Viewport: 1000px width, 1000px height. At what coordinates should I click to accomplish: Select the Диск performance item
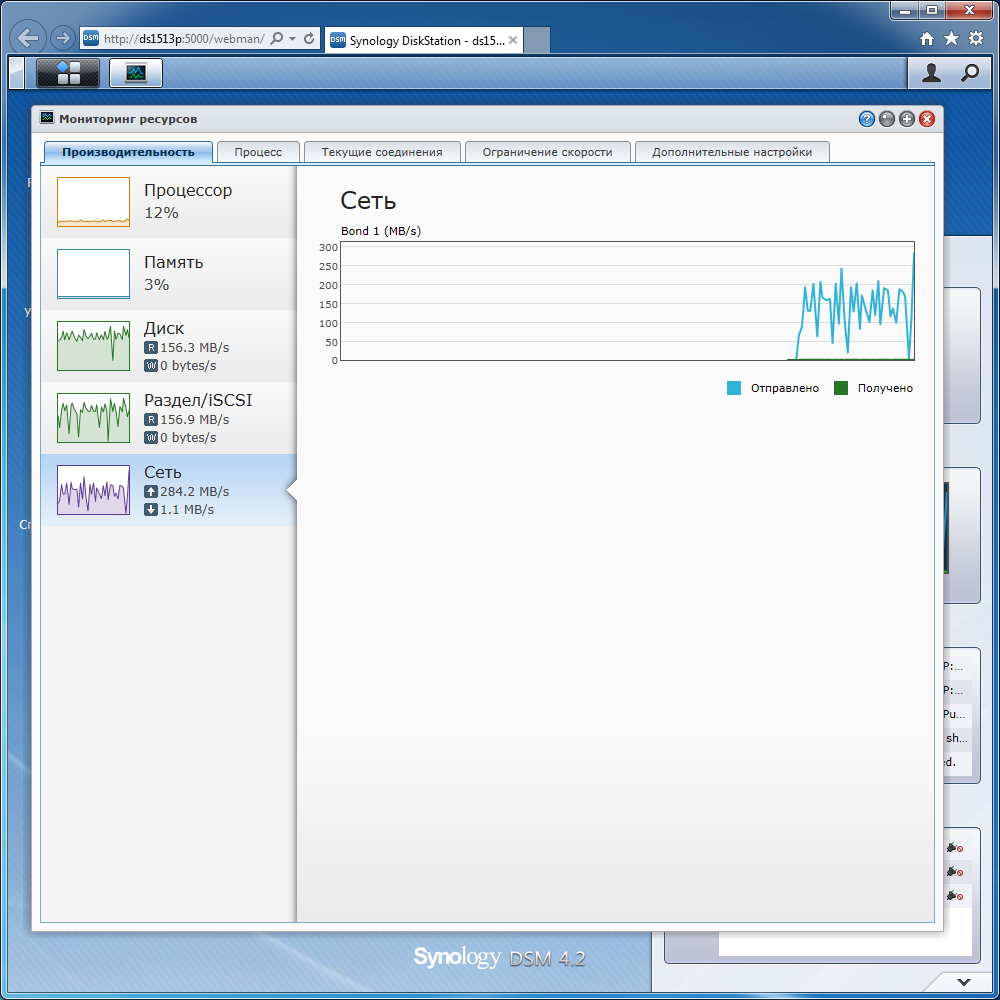(x=169, y=346)
